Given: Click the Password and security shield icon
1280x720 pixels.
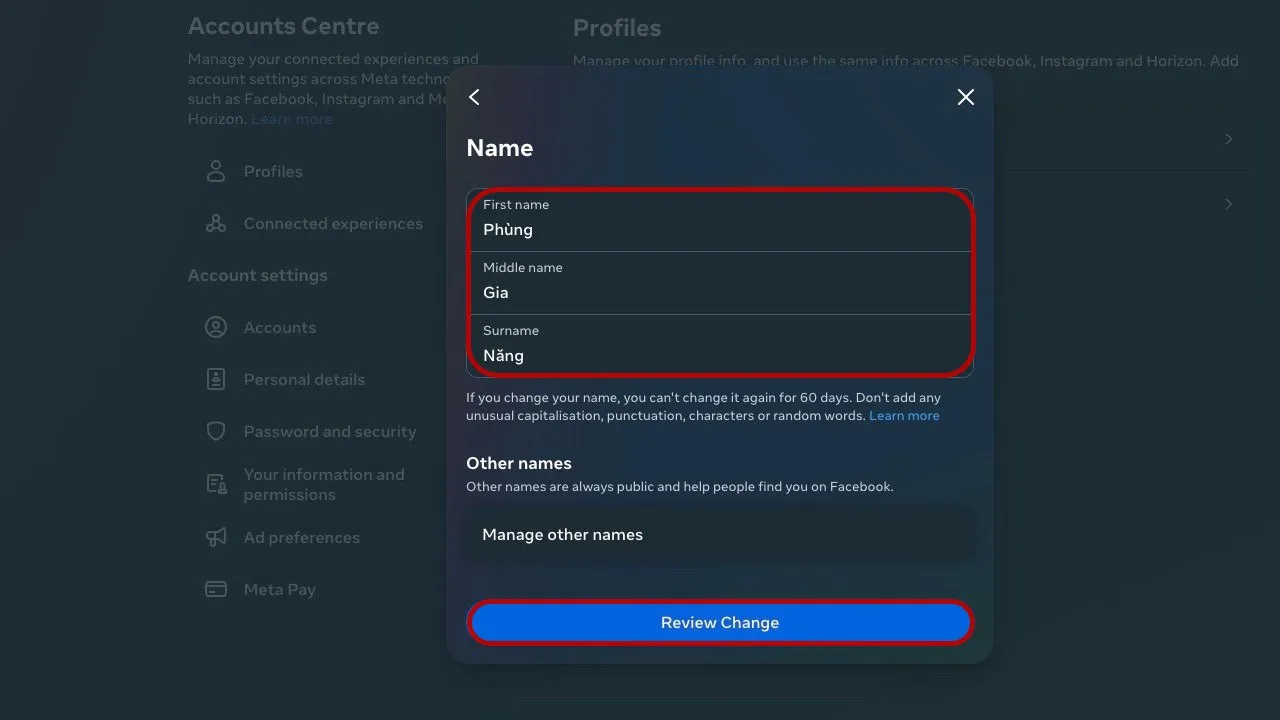Looking at the screenshot, I should click(x=216, y=432).
